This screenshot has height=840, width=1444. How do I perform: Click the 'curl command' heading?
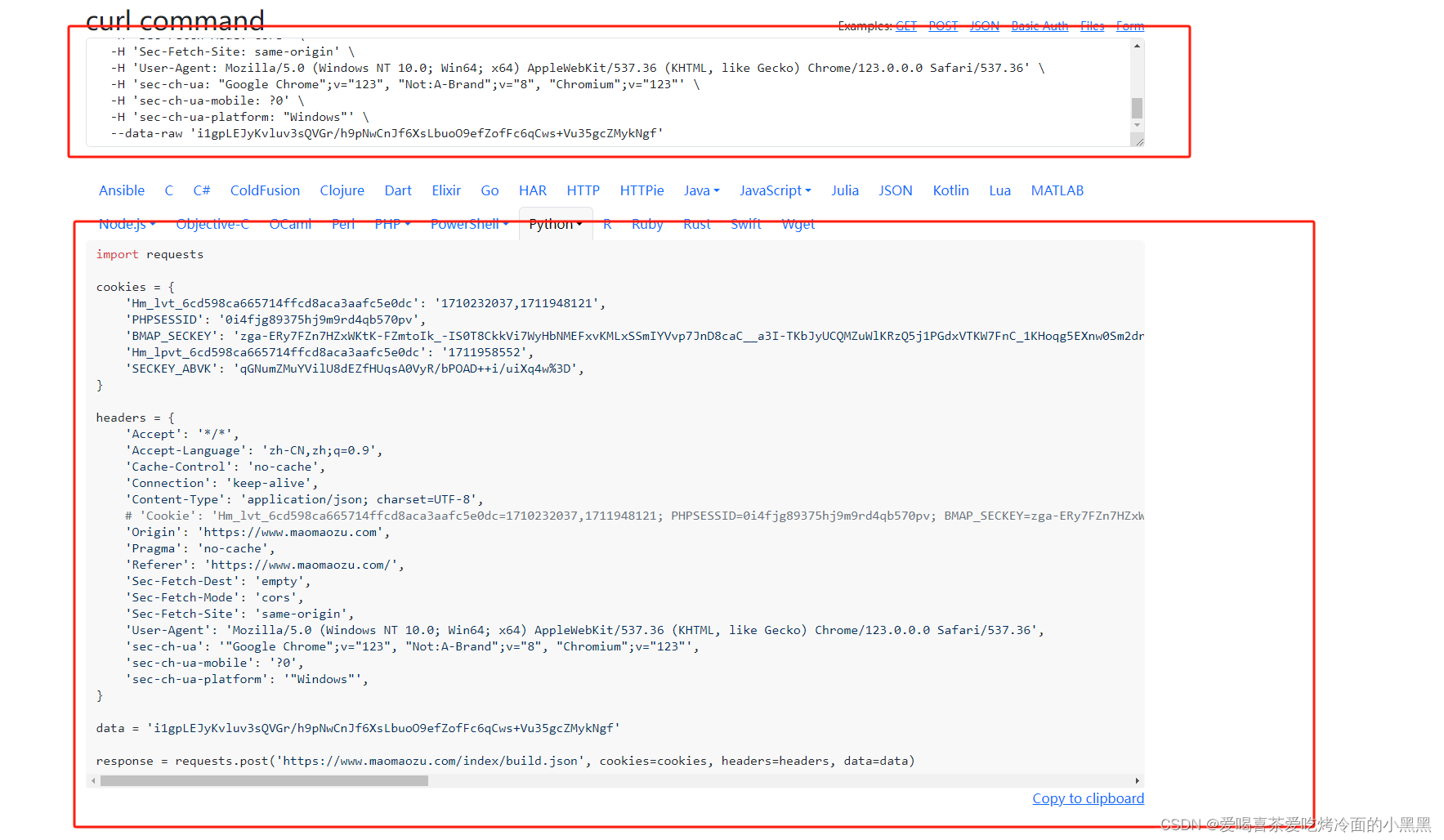click(175, 20)
